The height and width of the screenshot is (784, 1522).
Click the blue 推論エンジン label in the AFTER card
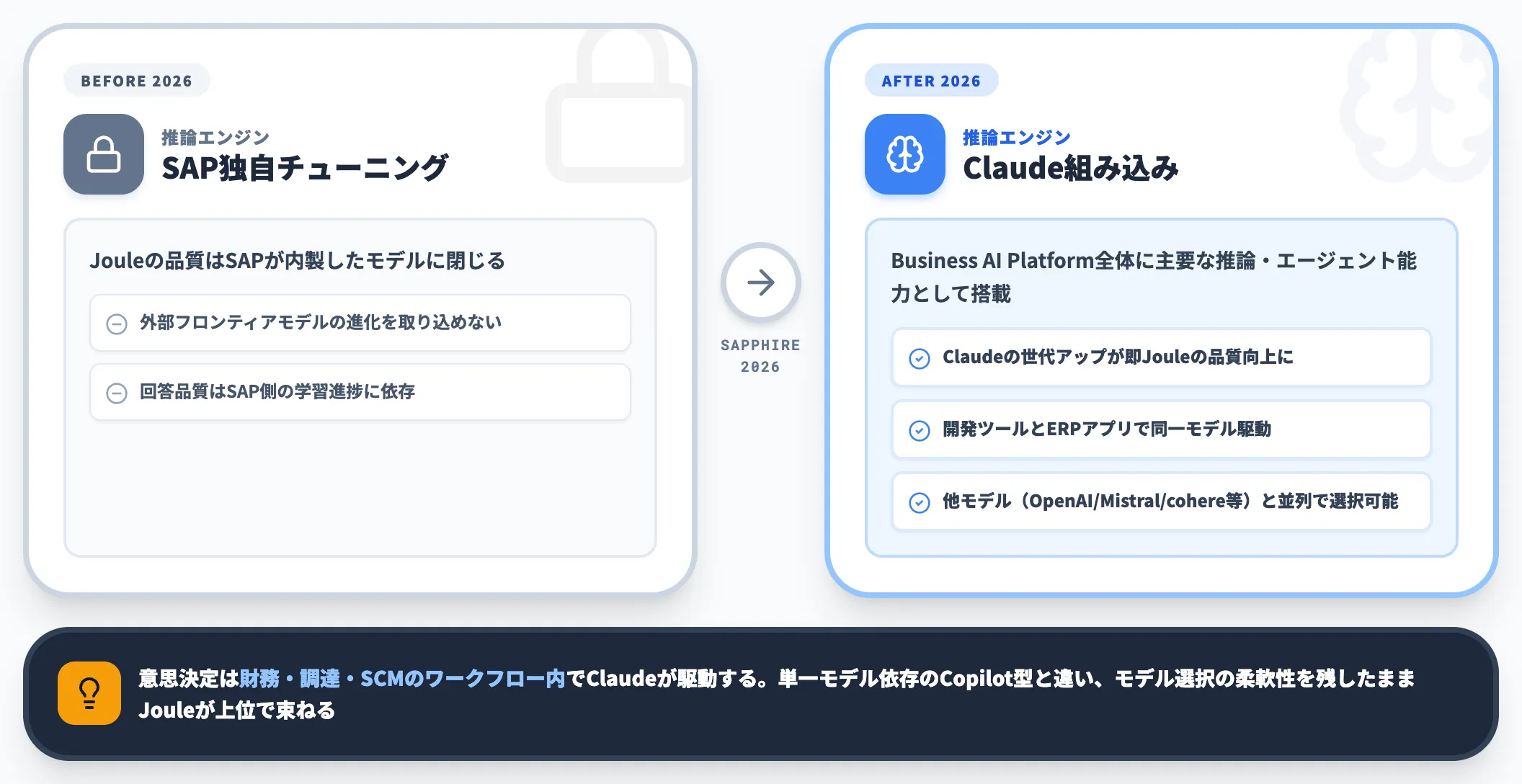pos(1017,137)
